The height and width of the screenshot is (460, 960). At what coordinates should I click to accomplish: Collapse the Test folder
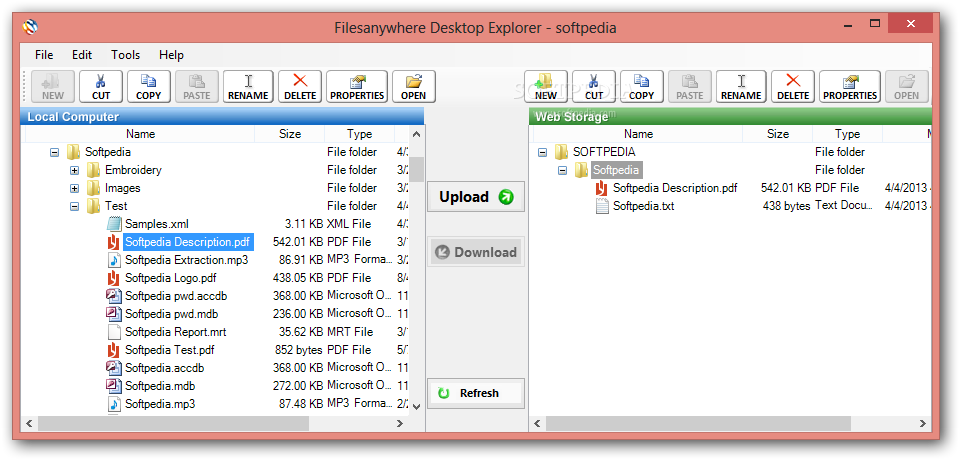(x=75, y=206)
